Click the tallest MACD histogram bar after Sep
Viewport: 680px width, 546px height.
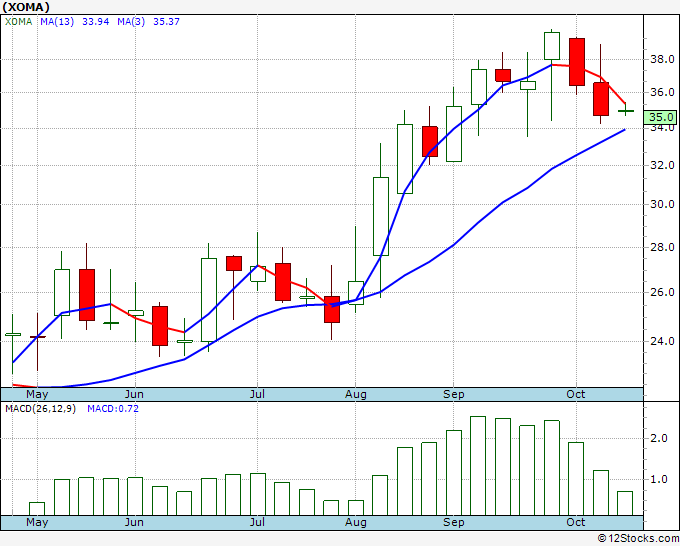pyautogui.click(x=478, y=466)
